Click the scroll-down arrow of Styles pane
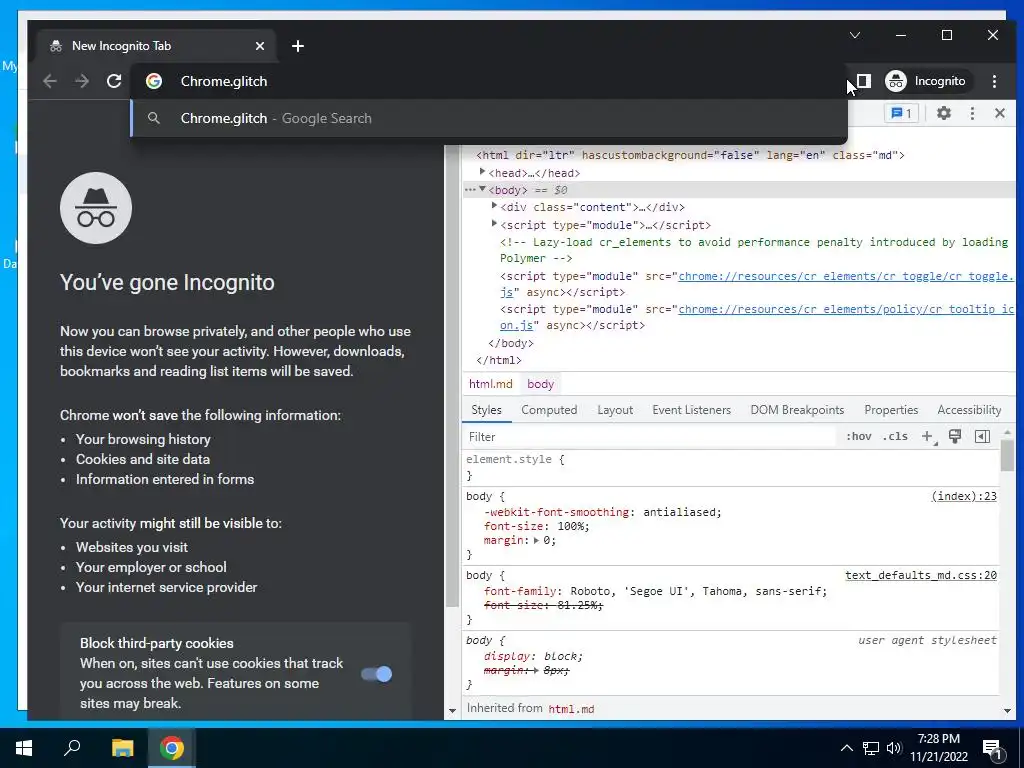Viewport: 1024px width, 768px height. (1006, 711)
